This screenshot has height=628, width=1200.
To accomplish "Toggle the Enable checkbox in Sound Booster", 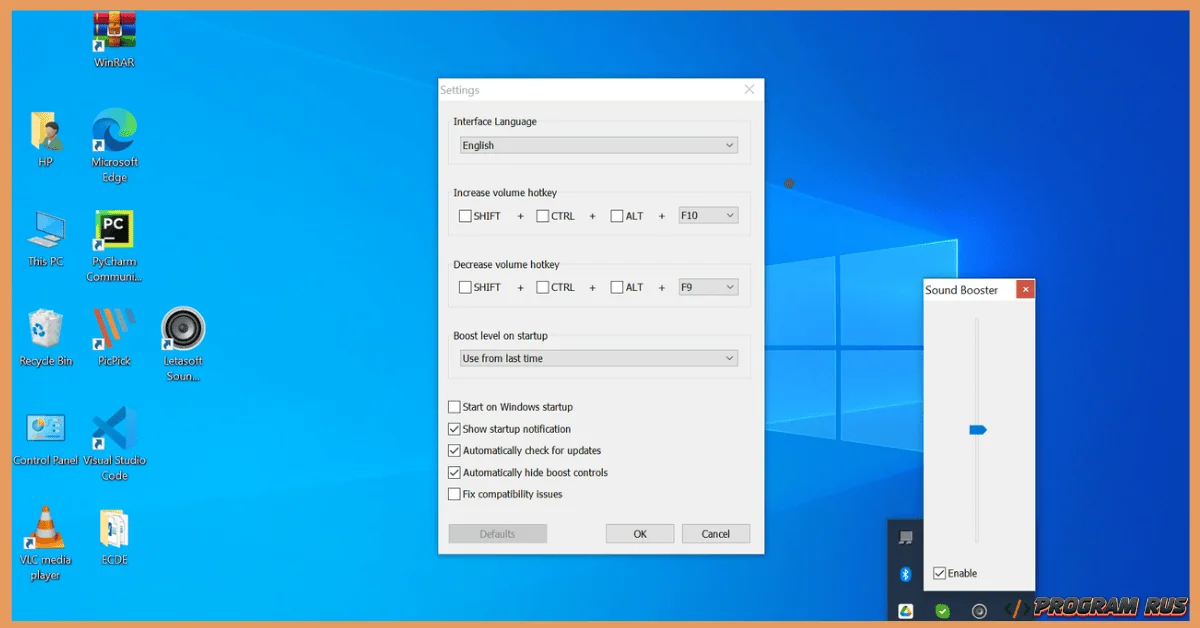I will pyautogui.click(x=939, y=573).
